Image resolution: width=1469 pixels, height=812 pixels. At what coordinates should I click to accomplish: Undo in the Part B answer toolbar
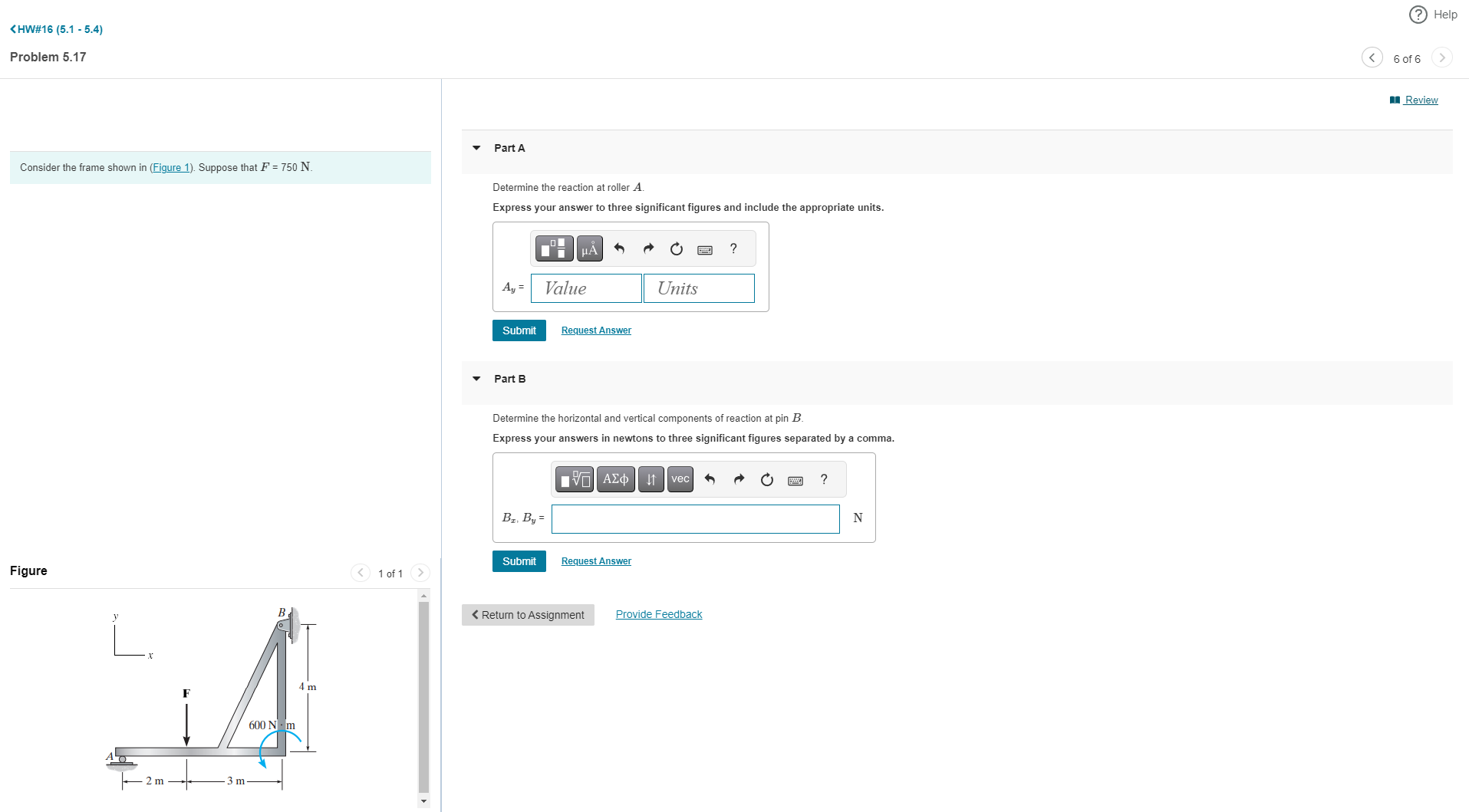[x=710, y=479]
